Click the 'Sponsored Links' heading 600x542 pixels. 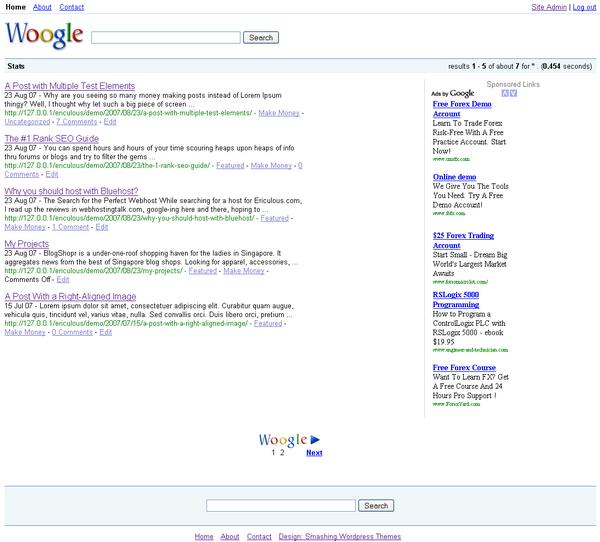513,84
